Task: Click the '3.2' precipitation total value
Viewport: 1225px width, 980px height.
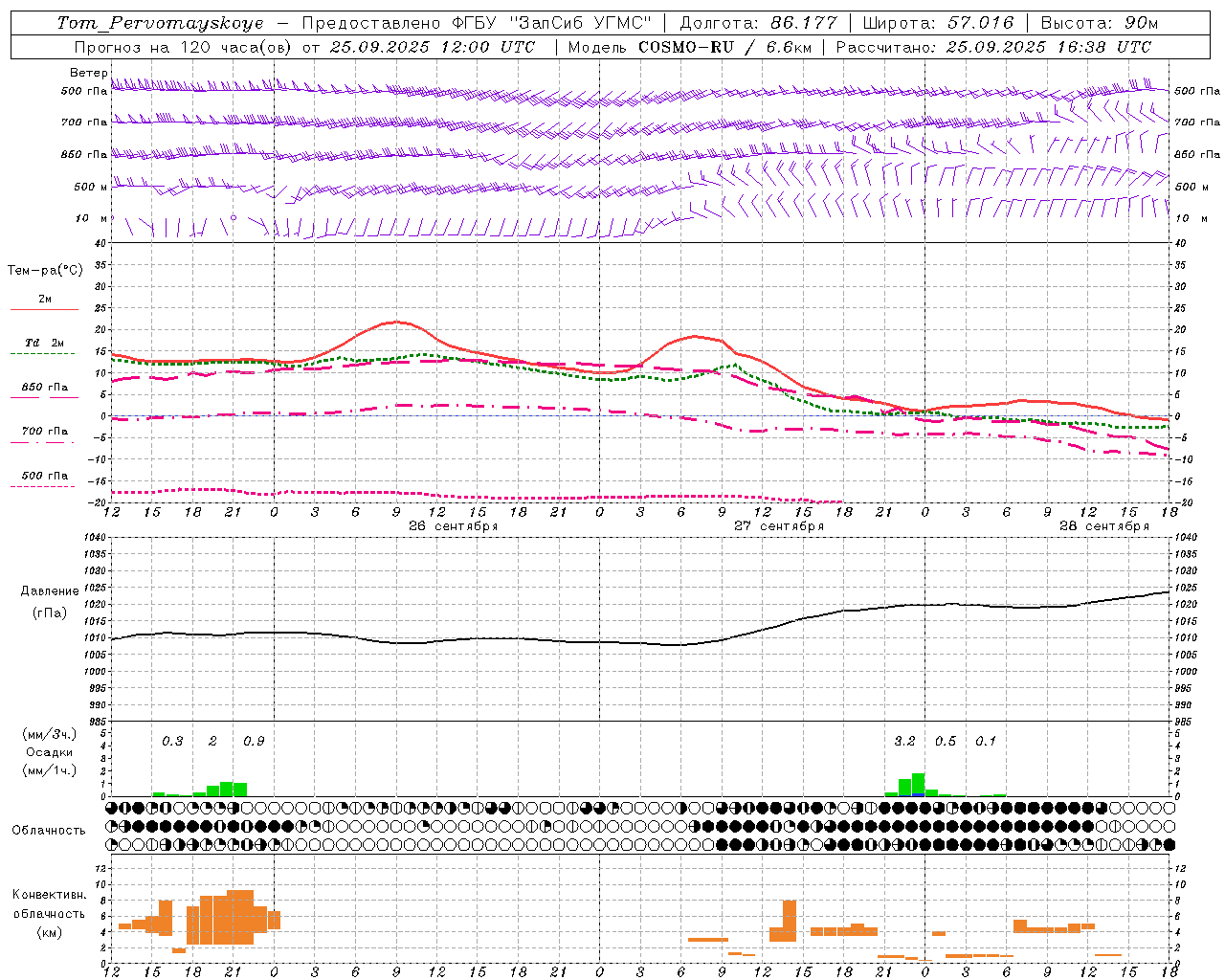Action: 904,742
